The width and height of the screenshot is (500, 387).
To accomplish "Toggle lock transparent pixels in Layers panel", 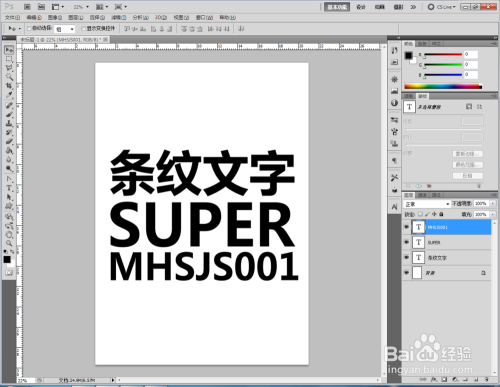I will (420, 214).
